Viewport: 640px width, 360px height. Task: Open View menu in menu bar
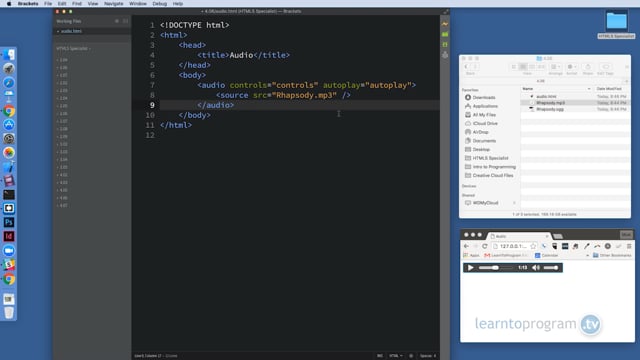(93, 4)
